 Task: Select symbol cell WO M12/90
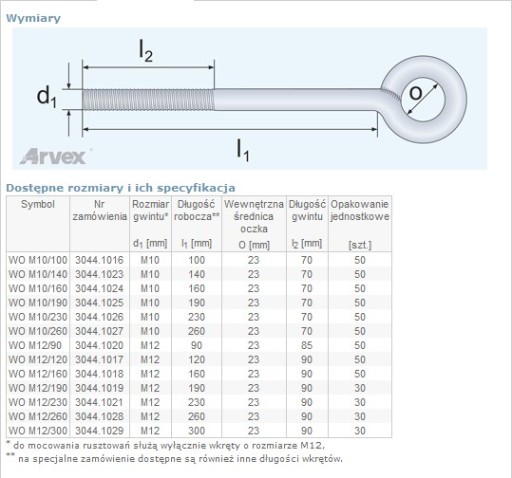tap(35, 345)
